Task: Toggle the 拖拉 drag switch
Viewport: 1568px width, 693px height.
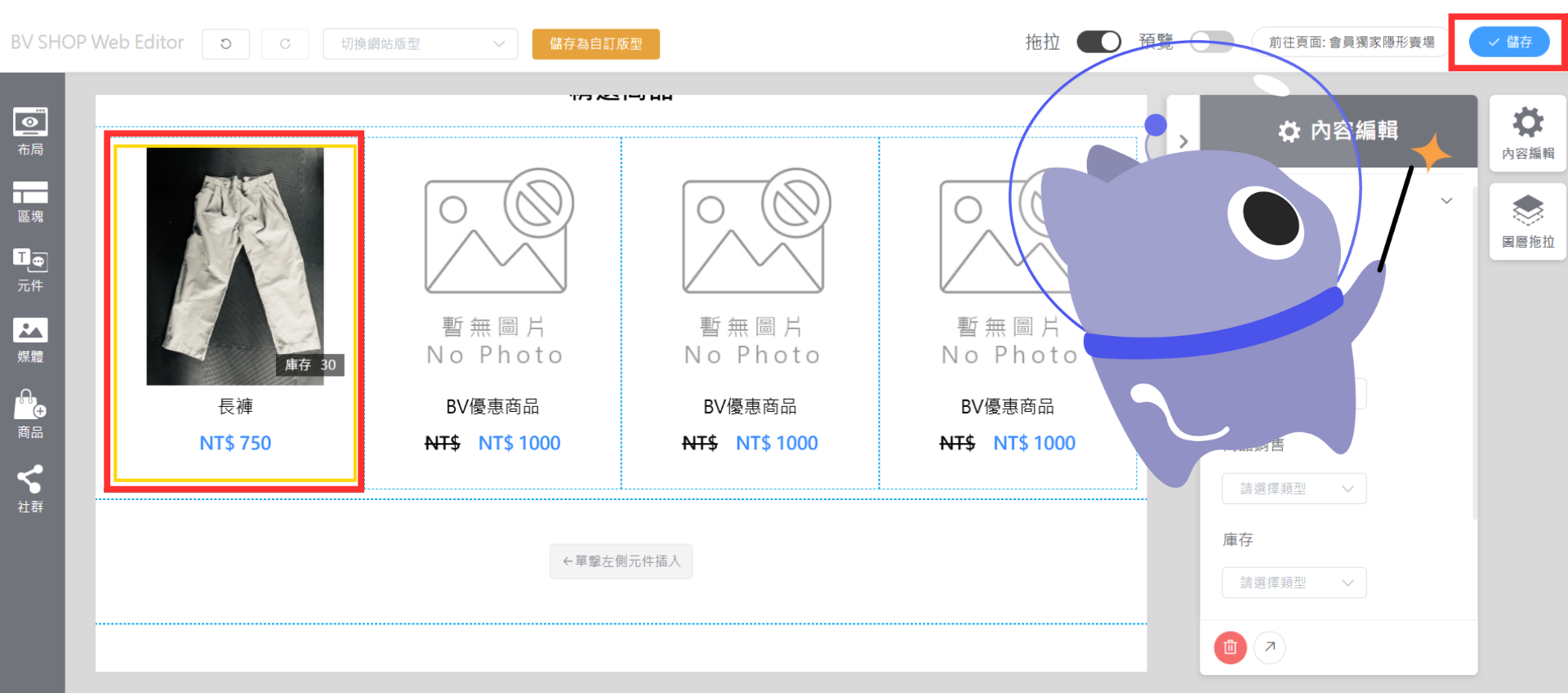Action: [1098, 42]
